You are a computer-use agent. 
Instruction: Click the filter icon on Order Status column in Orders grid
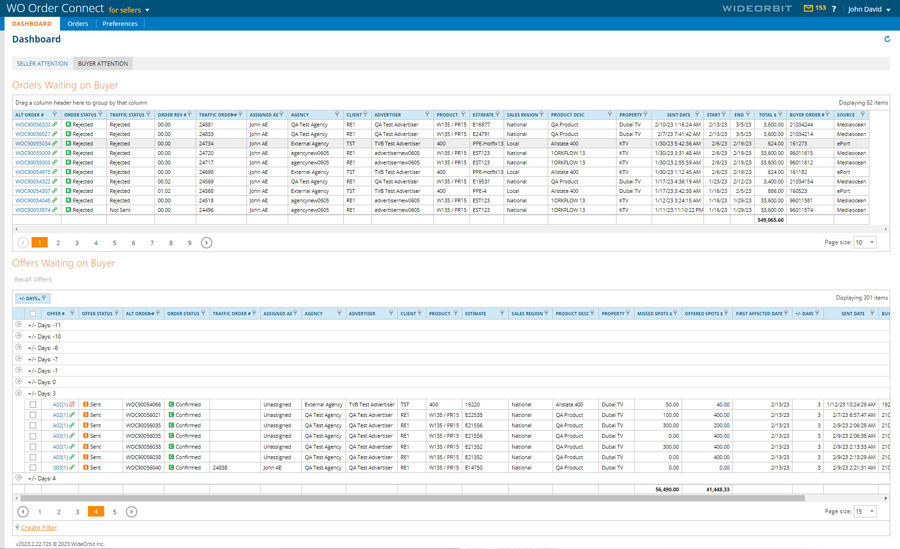[101, 115]
